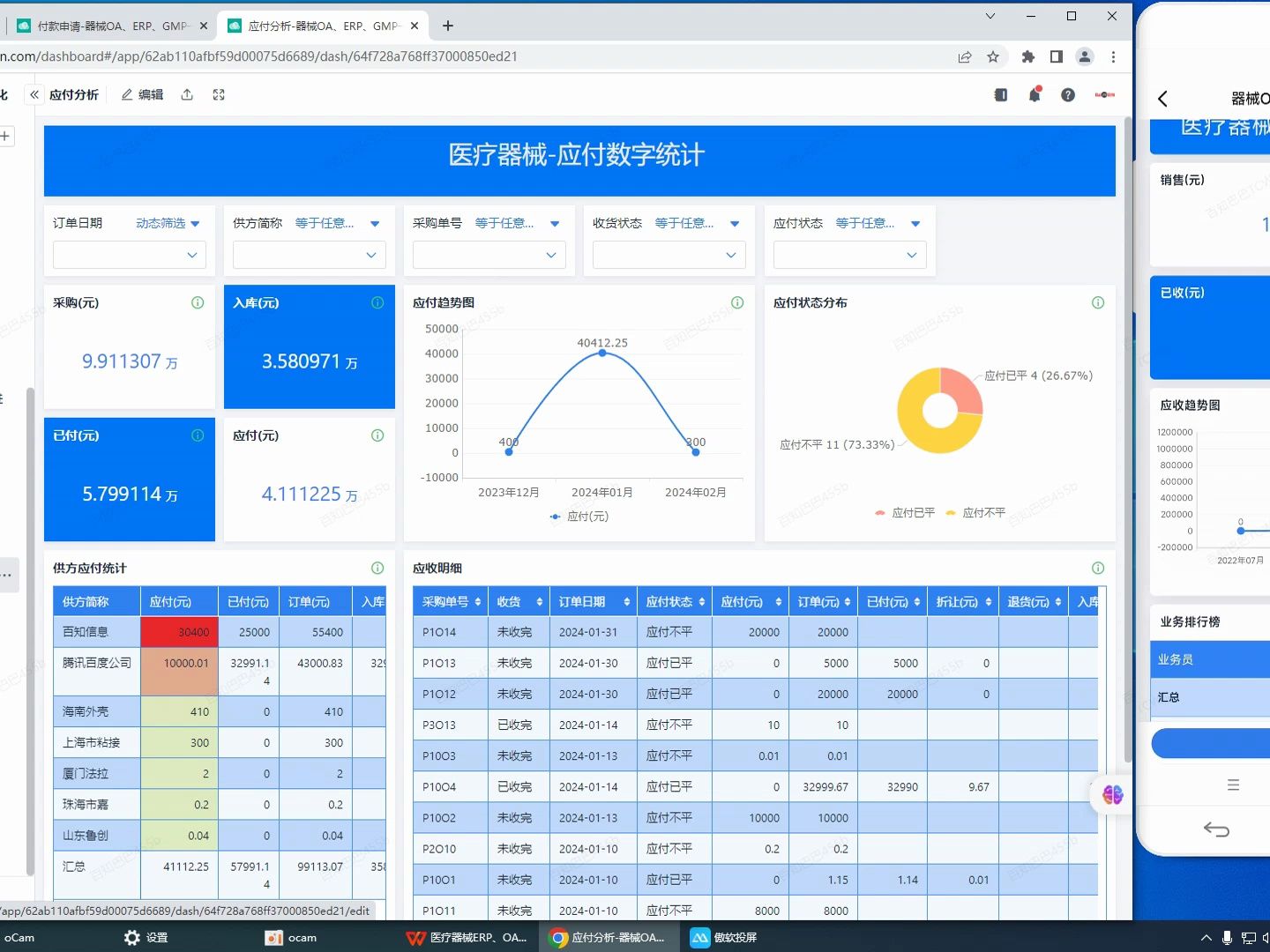Click the phone window return arrow
This screenshot has height=952, width=1270.
point(1216,829)
